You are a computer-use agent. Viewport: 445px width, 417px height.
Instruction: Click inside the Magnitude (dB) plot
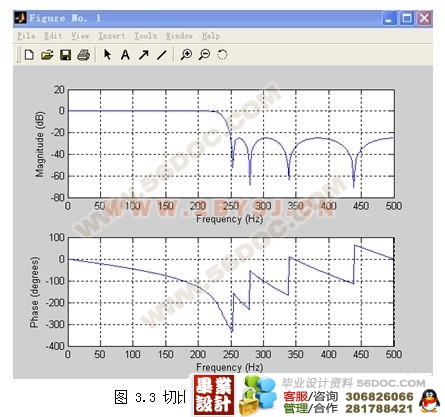(231, 143)
